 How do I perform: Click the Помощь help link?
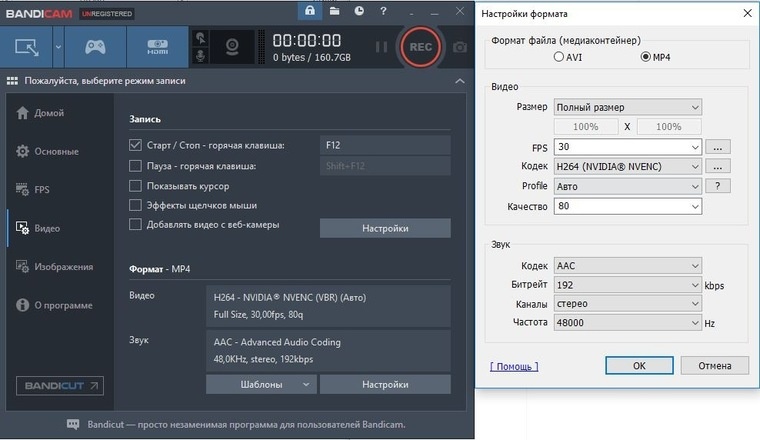[514, 366]
